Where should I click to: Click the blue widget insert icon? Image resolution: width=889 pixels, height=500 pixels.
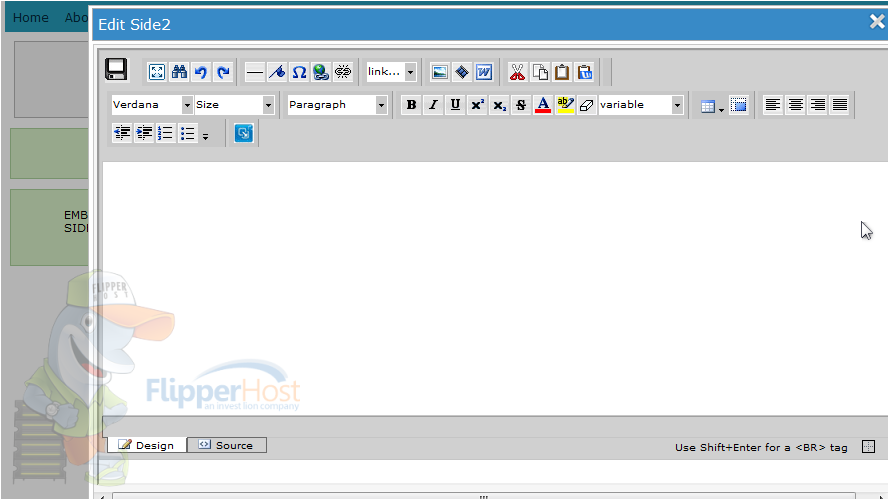pos(243,133)
